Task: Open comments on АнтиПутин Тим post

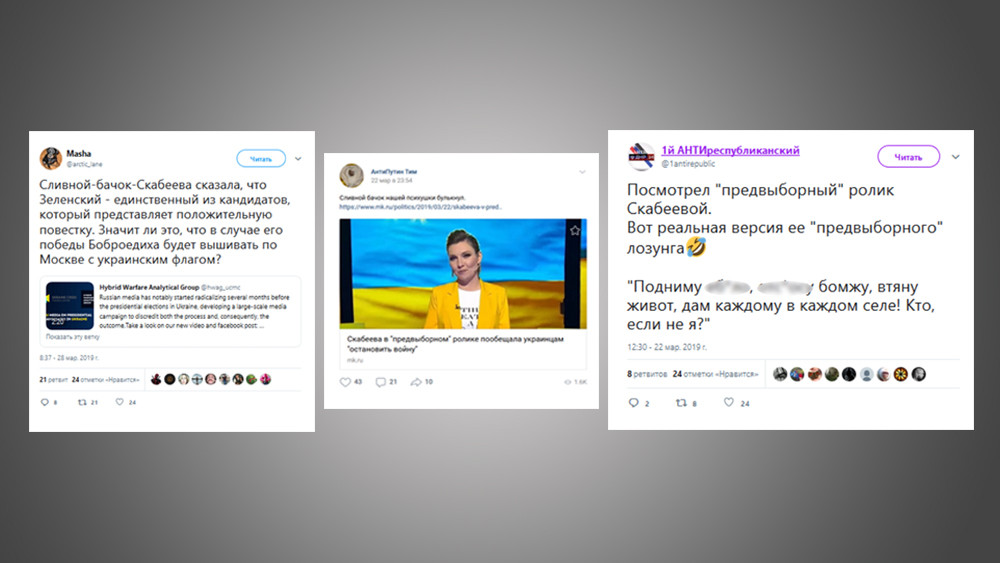Action: 380,382
